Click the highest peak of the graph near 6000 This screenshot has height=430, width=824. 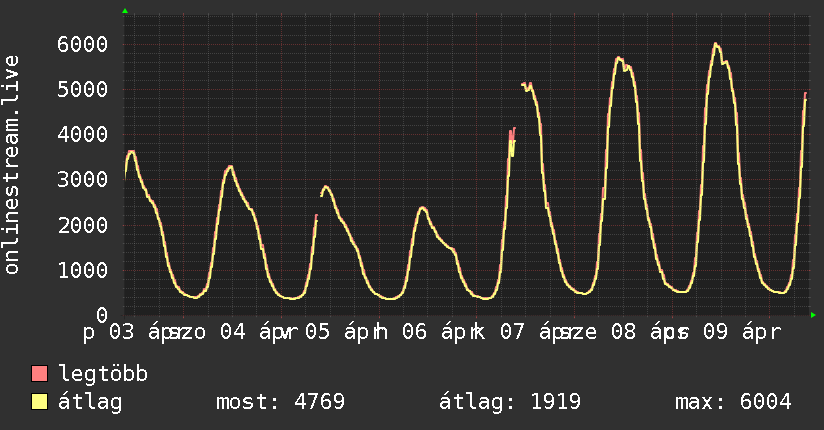[716, 44]
